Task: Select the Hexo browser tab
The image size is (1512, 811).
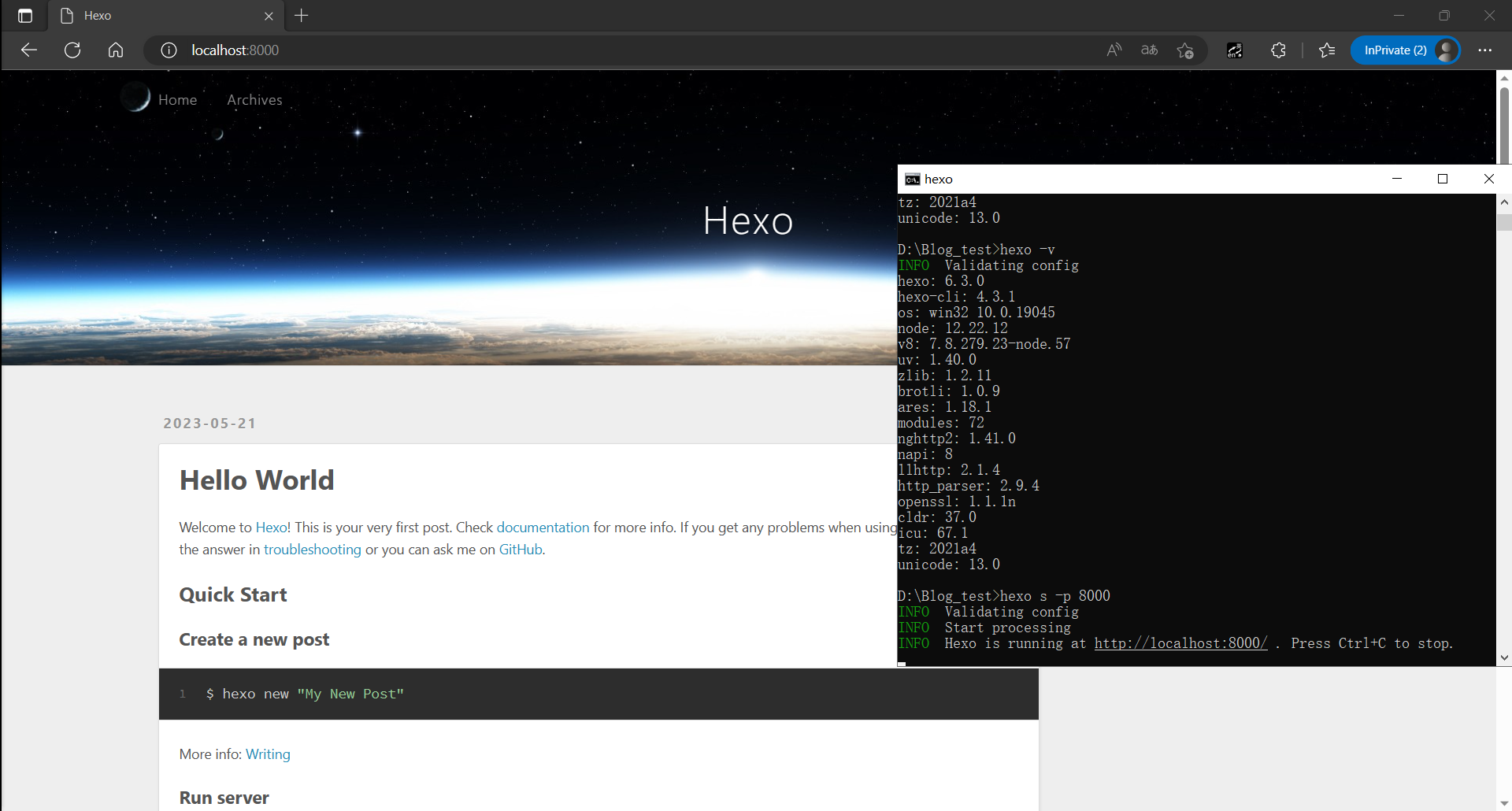Action: click(x=165, y=16)
